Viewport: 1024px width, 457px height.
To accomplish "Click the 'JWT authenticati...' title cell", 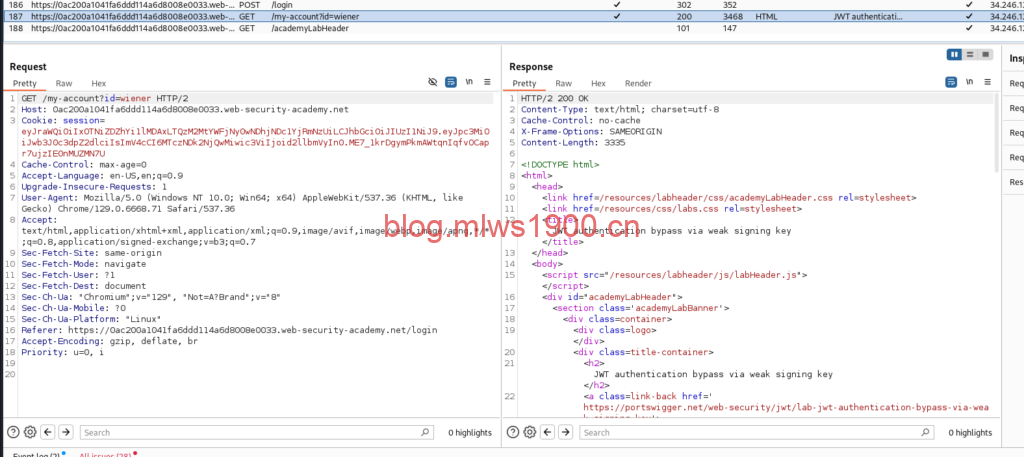I will [x=869, y=16].
